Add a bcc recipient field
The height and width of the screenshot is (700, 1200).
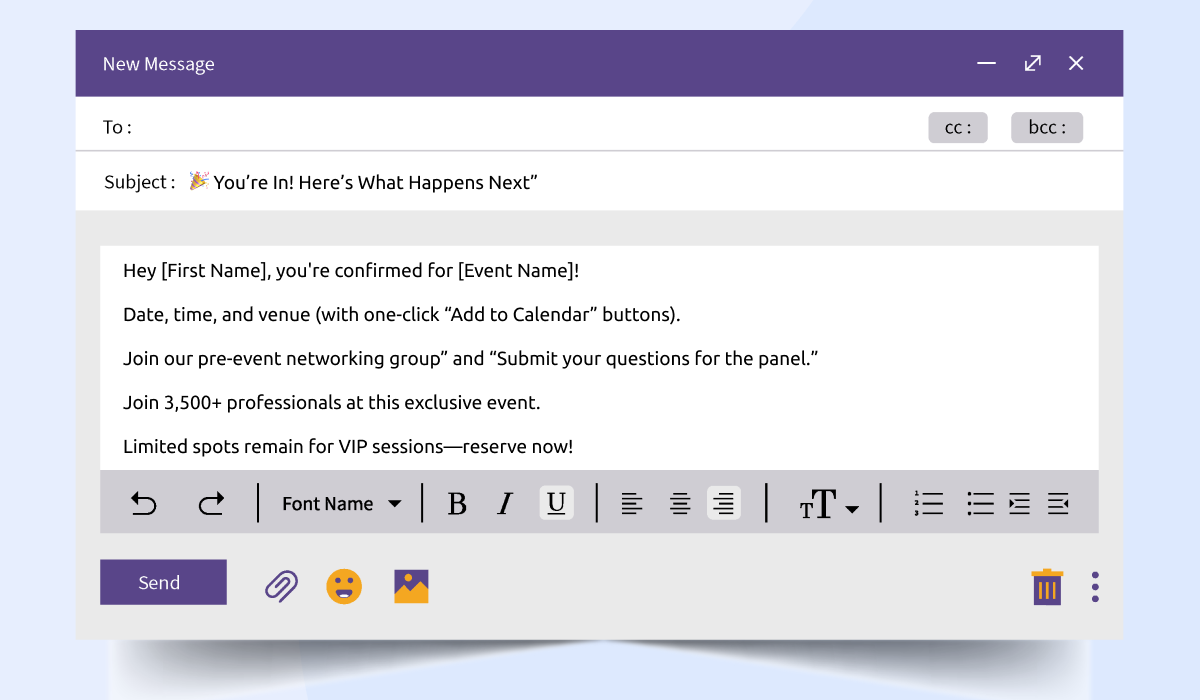tap(1046, 128)
